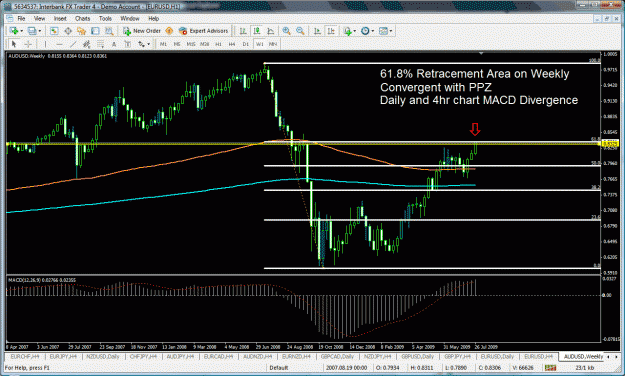625x376 pixels.
Task: Select the W1 weekly timeframe button
Action: click(259, 44)
